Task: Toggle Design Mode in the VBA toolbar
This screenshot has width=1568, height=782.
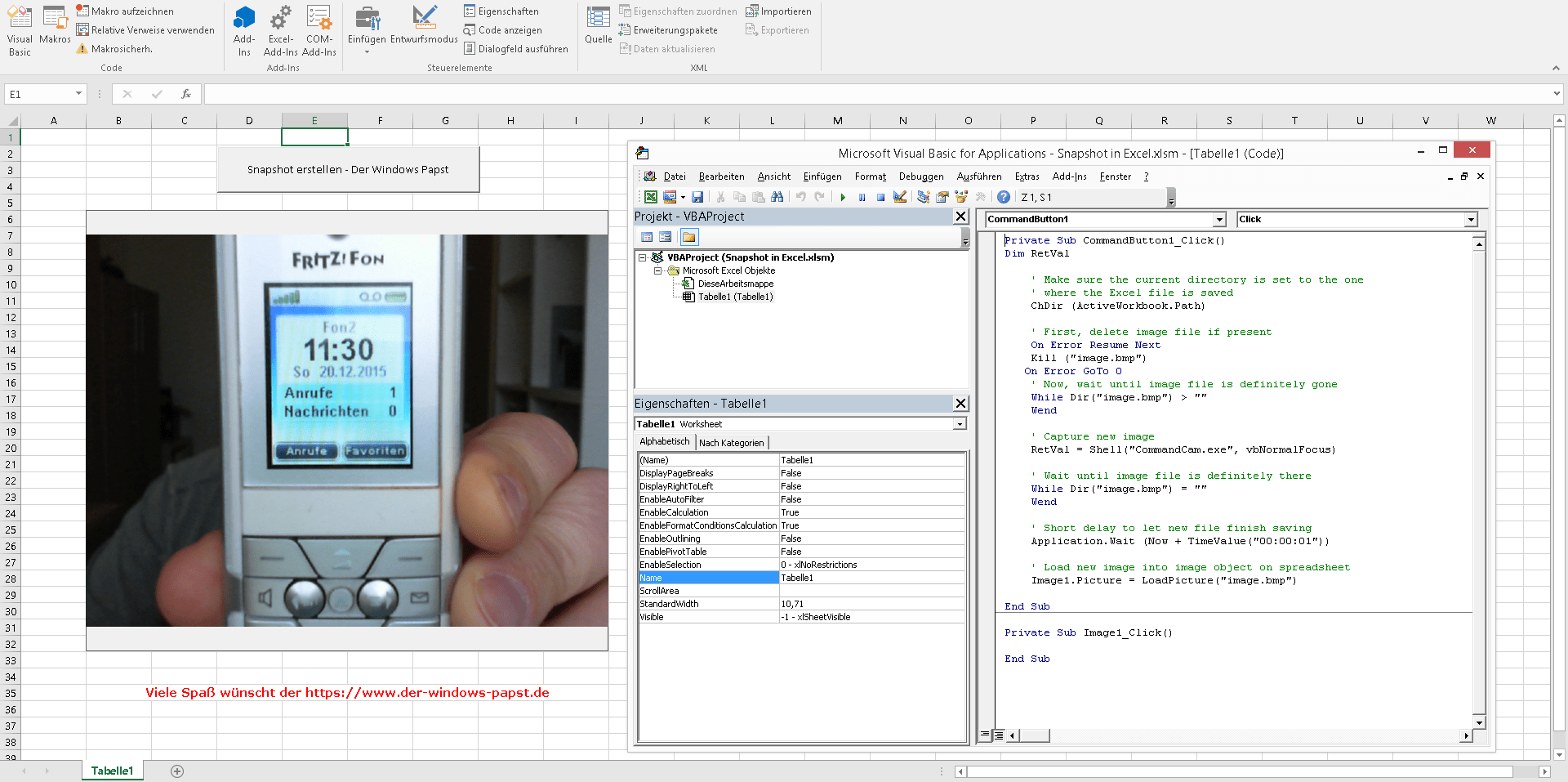Action: point(900,197)
